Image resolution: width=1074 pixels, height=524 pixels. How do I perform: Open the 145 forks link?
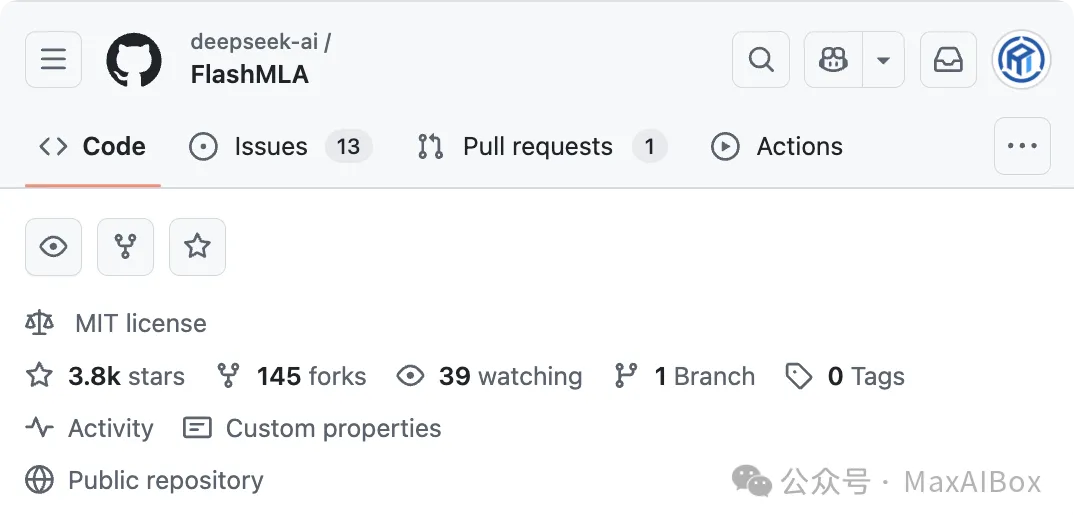click(x=310, y=377)
